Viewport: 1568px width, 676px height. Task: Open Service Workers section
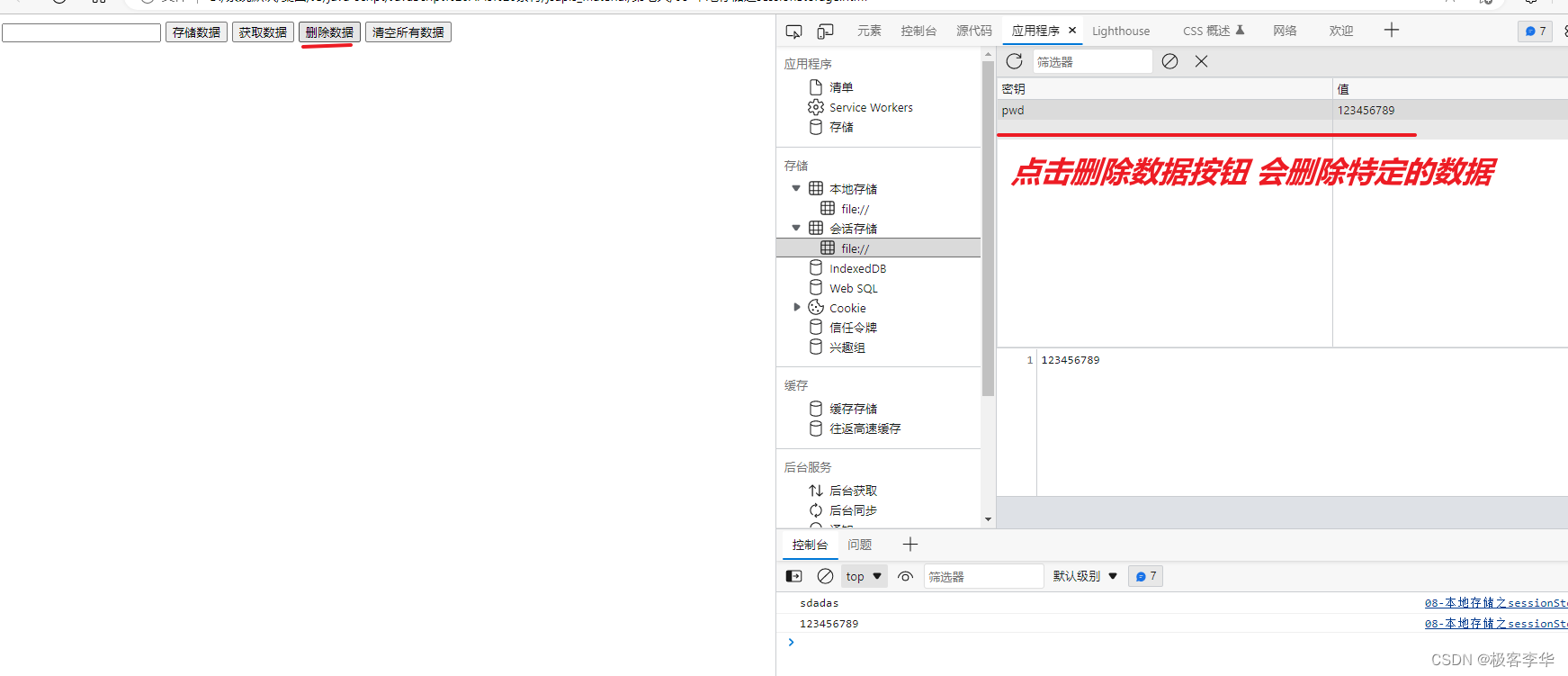tap(871, 107)
